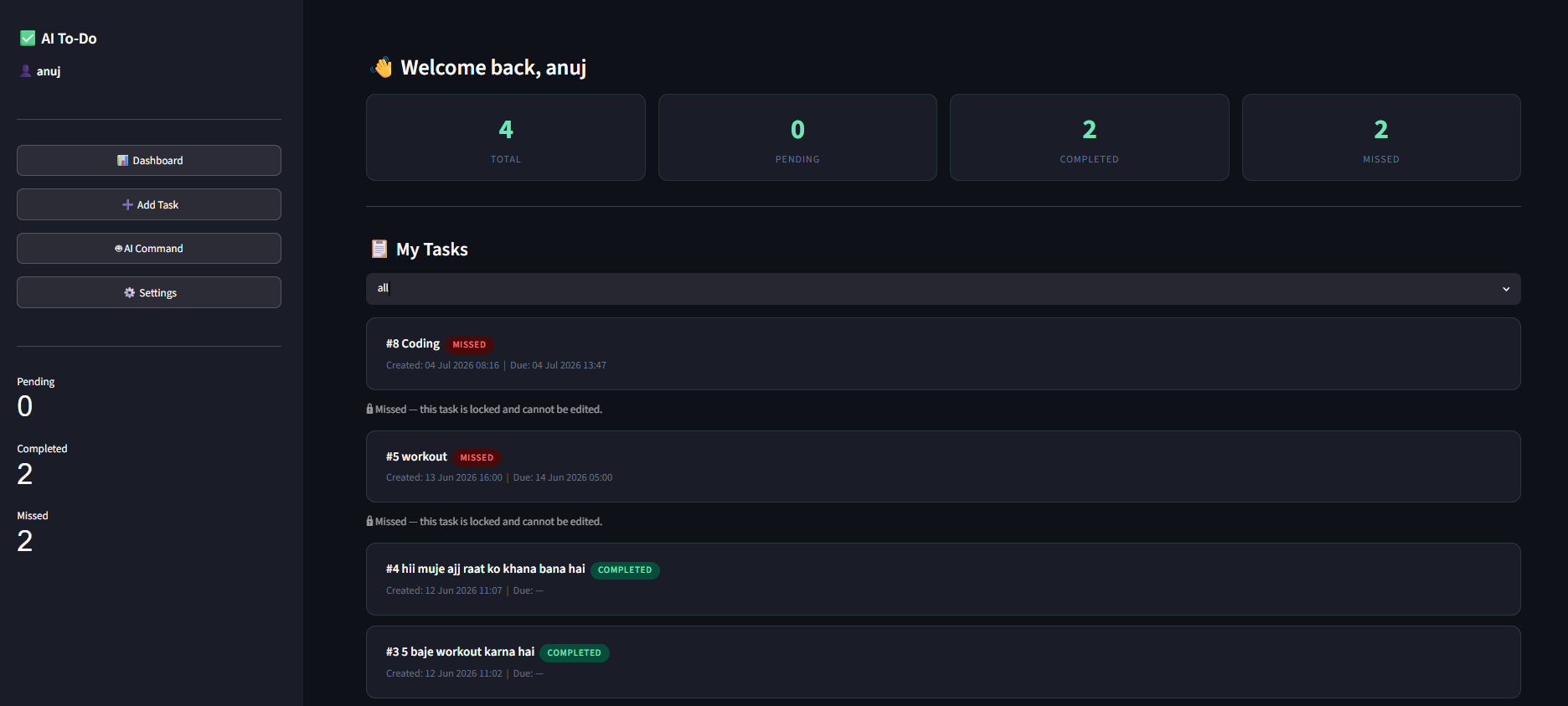1568x706 pixels.
Task: Open the Dashboard page
Action: [x=149, y=160]
